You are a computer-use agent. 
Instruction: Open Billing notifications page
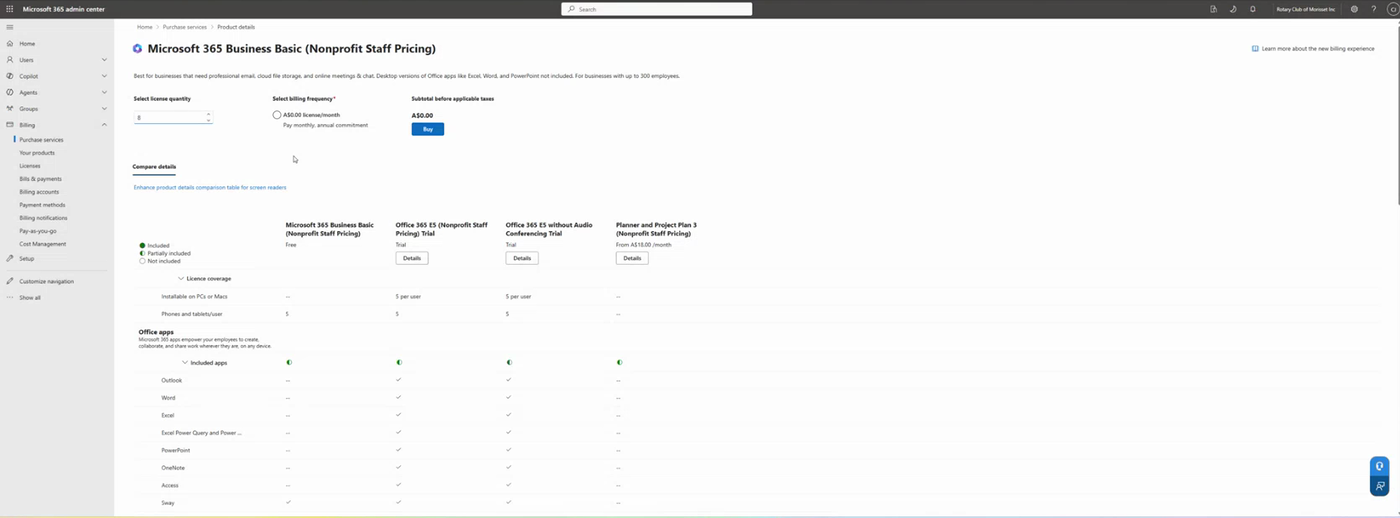tap(43, 218)
